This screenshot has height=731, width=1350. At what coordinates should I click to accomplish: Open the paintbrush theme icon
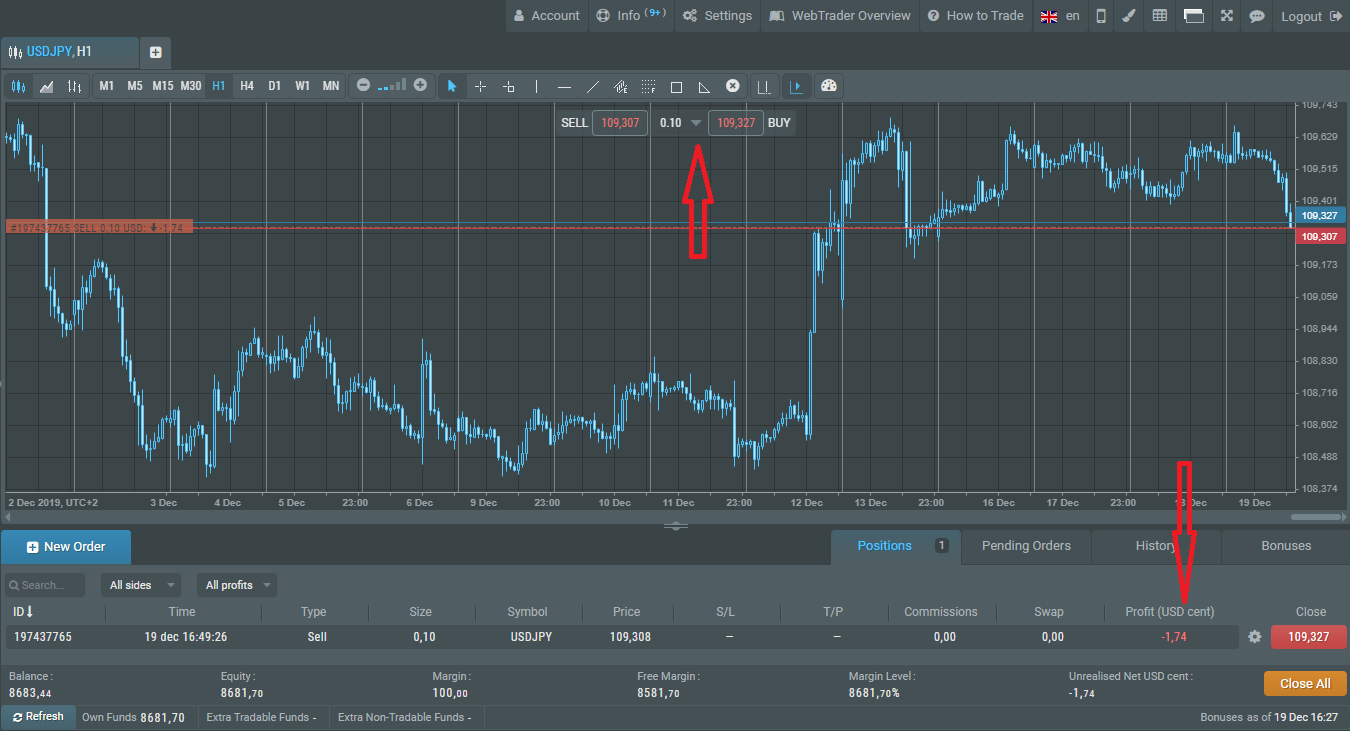[1128, 16]
